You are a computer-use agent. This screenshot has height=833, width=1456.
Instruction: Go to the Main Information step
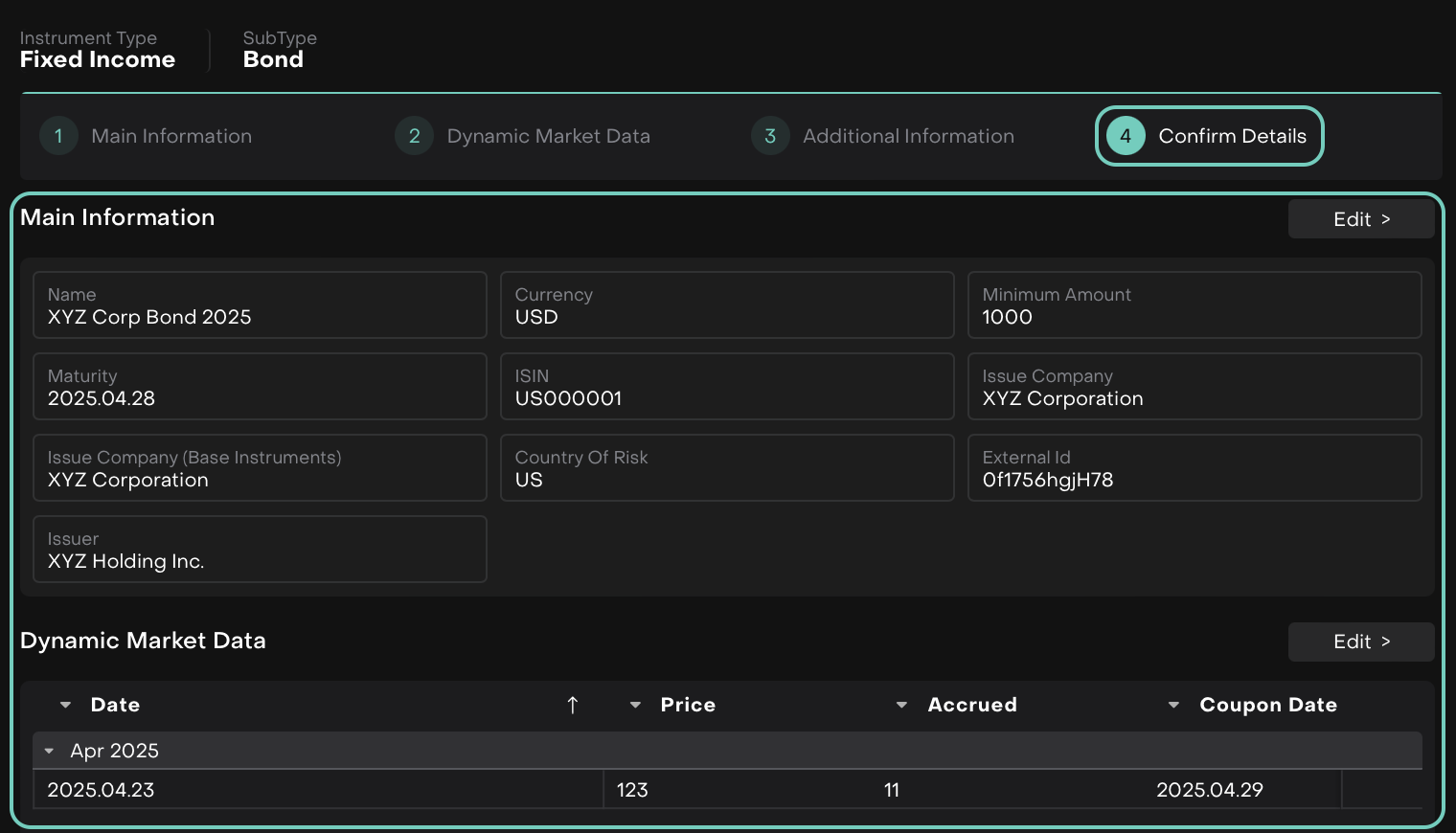[171, 136]
